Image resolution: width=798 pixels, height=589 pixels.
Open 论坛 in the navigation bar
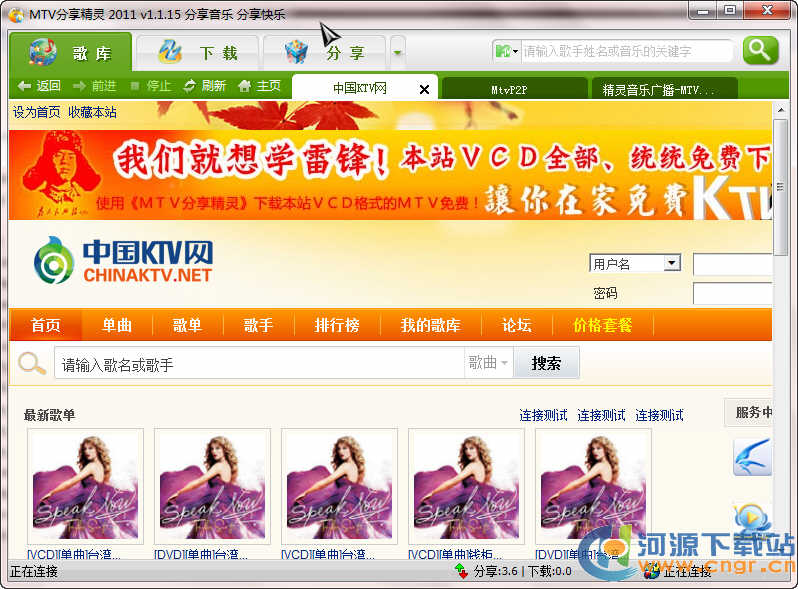click(516, 325)
